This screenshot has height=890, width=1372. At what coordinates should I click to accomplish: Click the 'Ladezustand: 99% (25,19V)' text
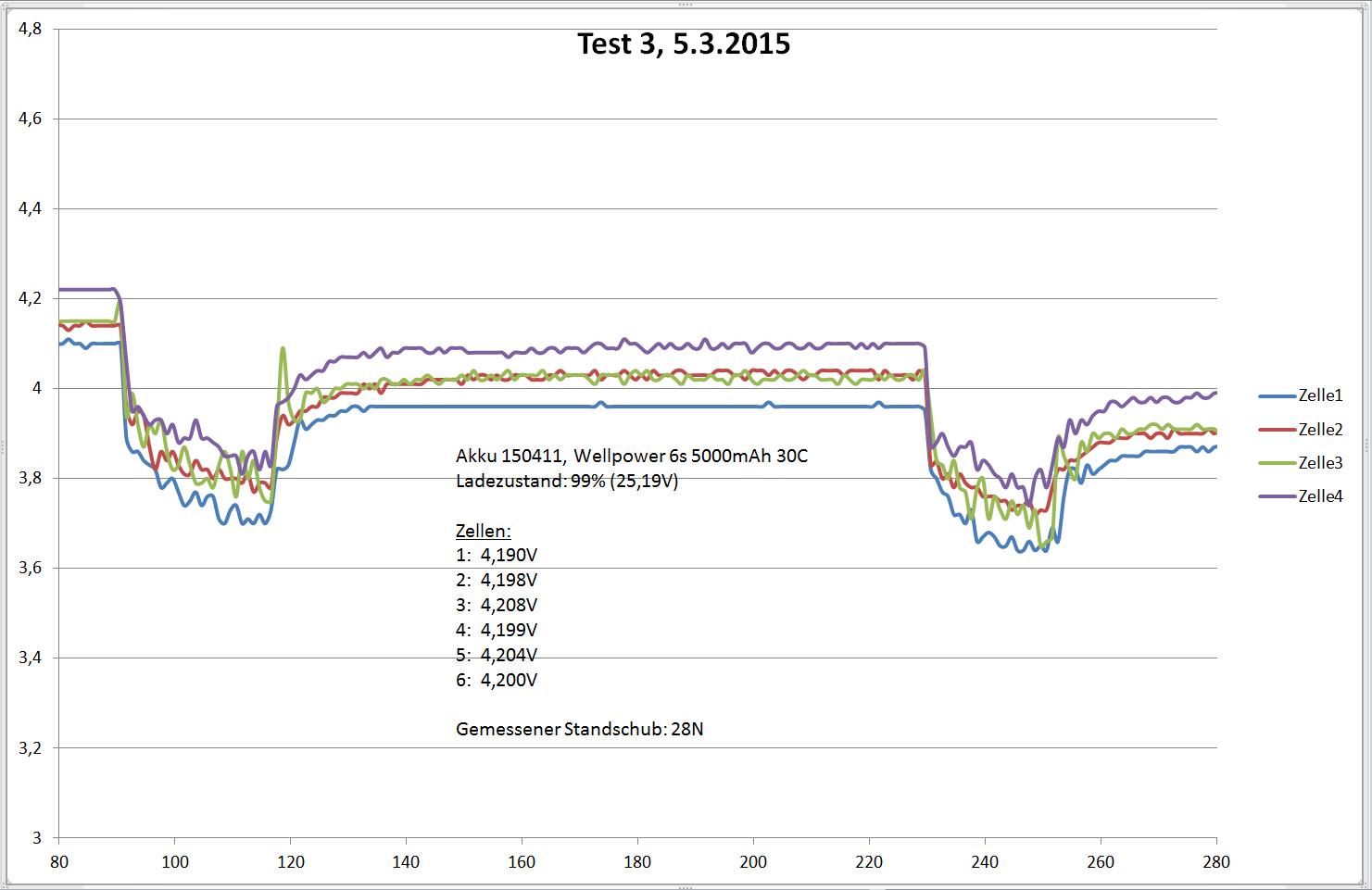(x=567, y=481)
